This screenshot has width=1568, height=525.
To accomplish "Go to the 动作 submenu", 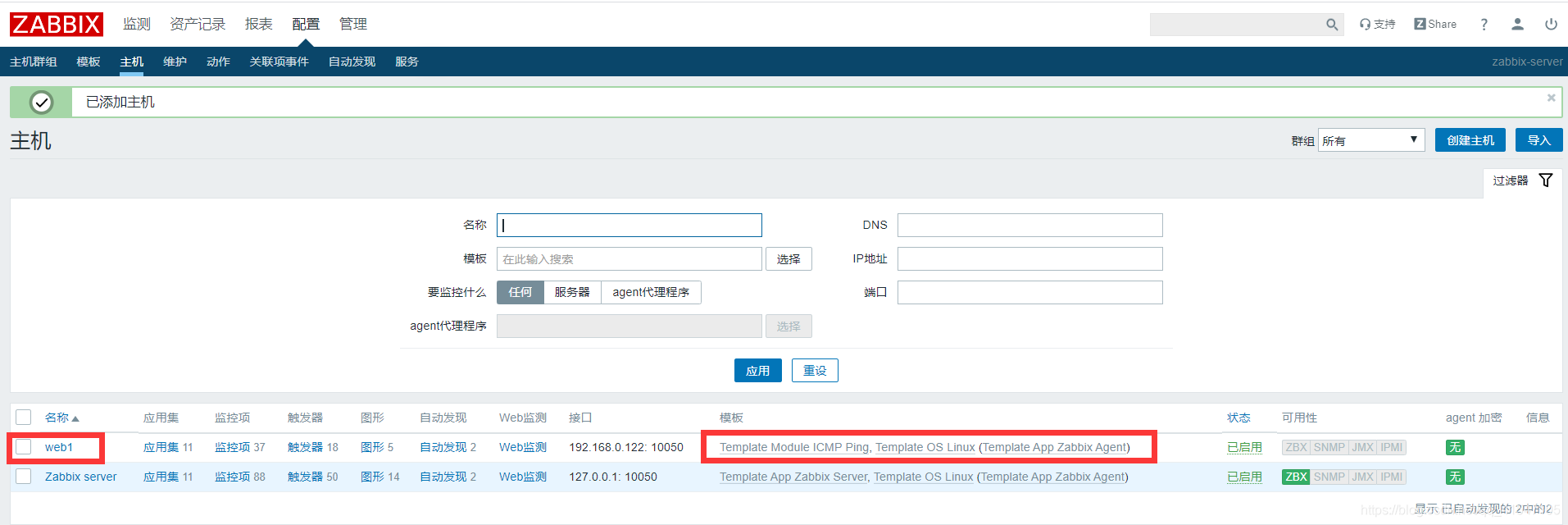I will click(x=218, y=62).
